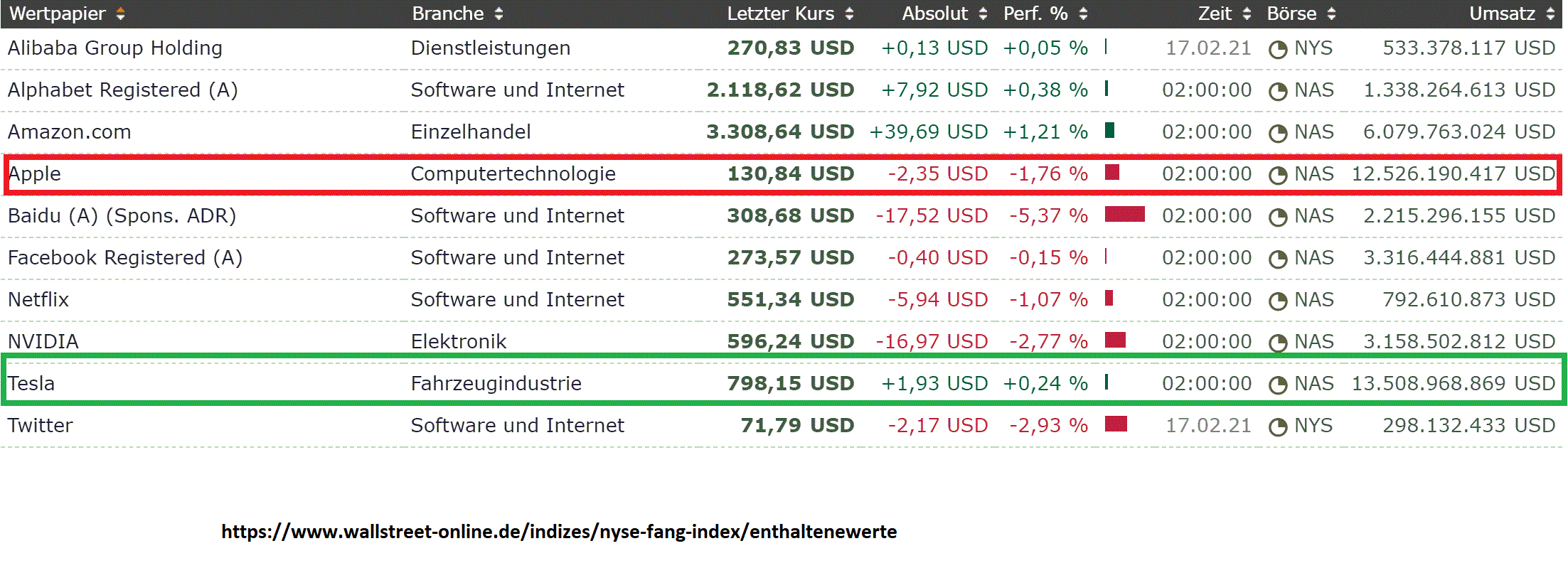The image size is (1568, 568).
Task: Sort table by Branche column arrows
Action: (498, 14)
